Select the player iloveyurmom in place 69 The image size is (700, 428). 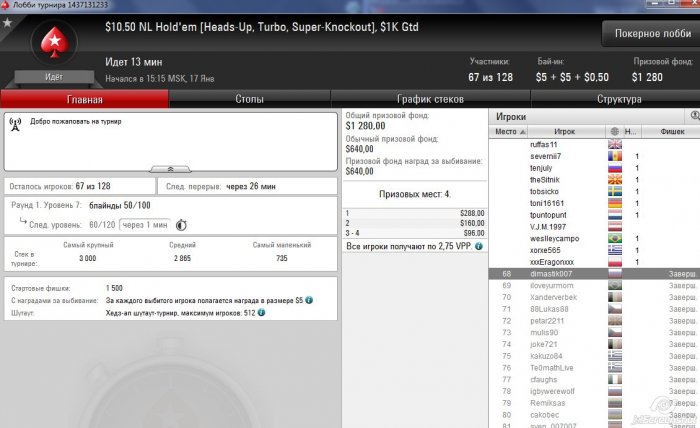point(594,285)
